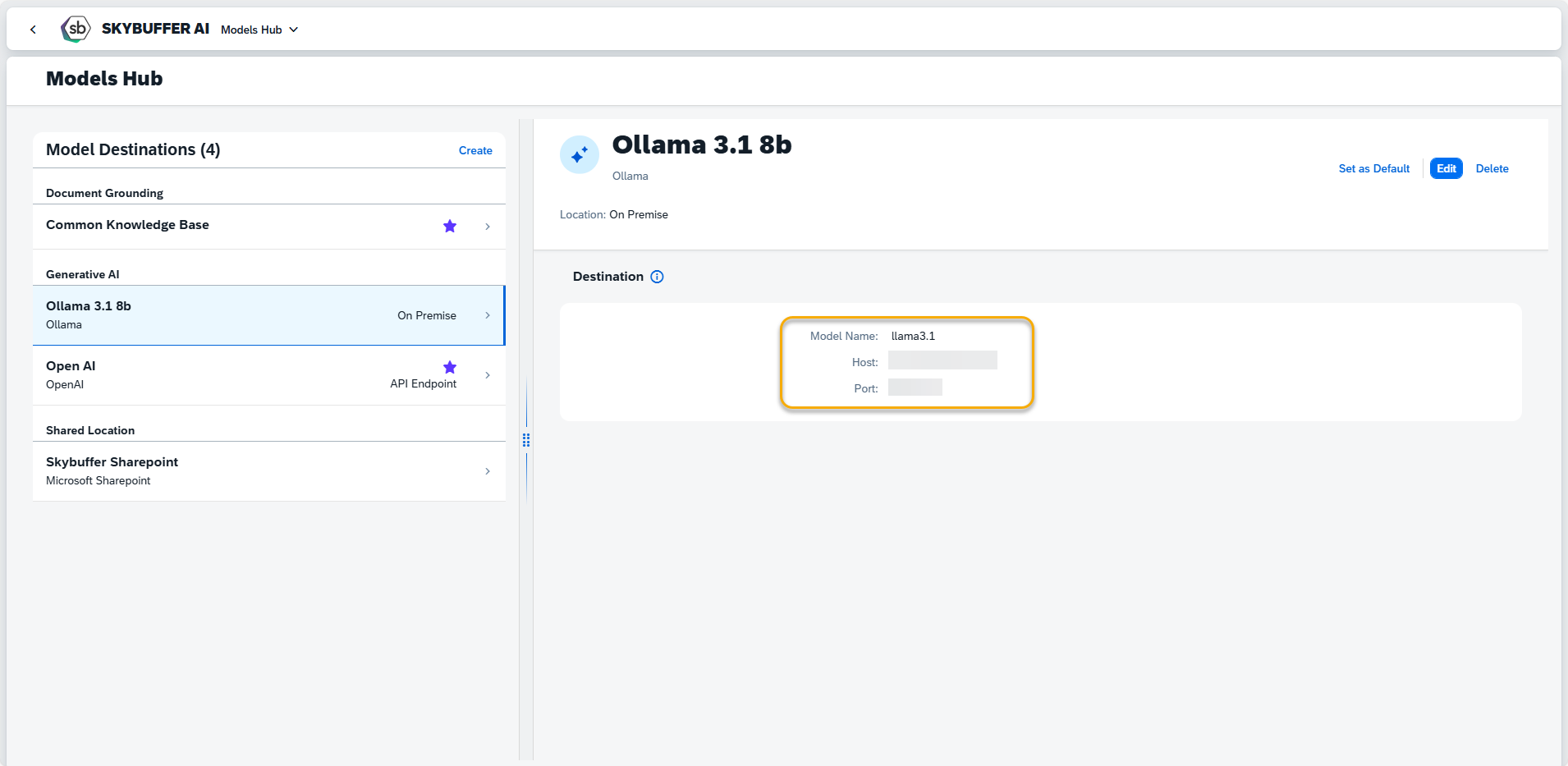Click the Shared Location group header

[x=90, y=430]
